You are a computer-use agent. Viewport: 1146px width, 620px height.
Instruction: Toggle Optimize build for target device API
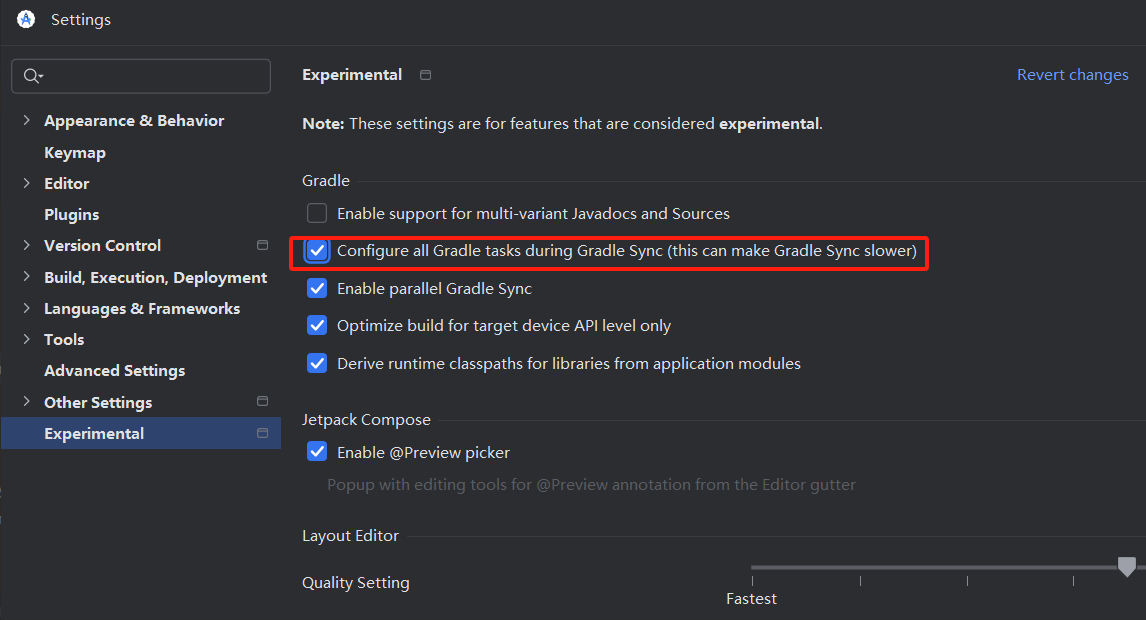point(317,326)
